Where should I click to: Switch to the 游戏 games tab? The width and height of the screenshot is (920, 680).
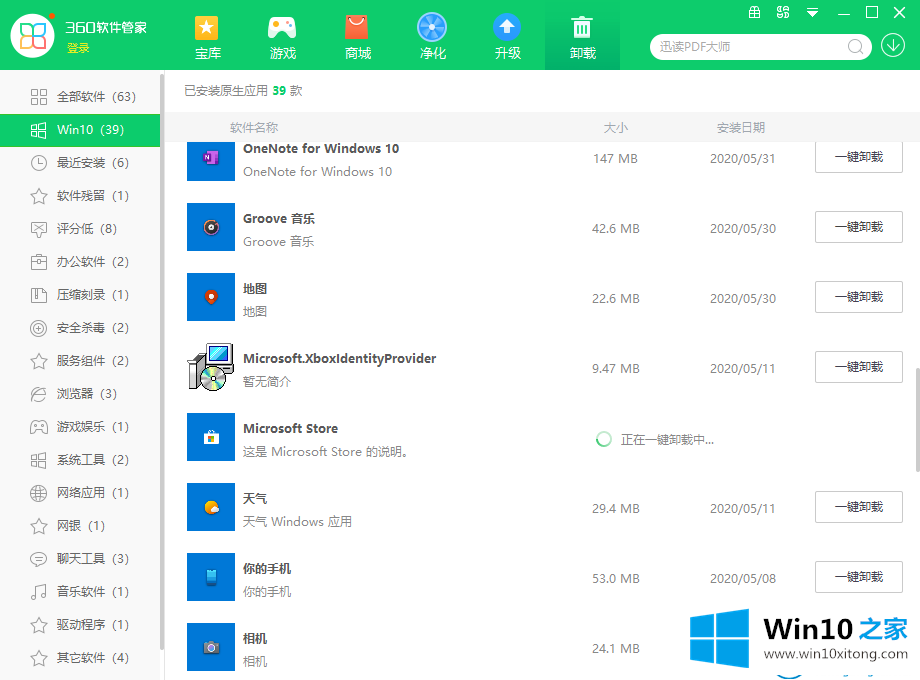[x=282, y=38]
